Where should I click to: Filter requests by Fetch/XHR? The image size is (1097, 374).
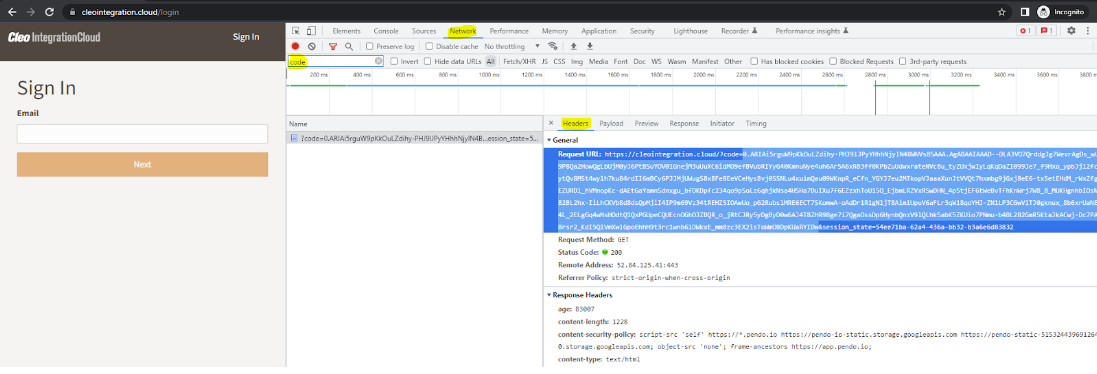pyautogui.click(x=519, y=62)
